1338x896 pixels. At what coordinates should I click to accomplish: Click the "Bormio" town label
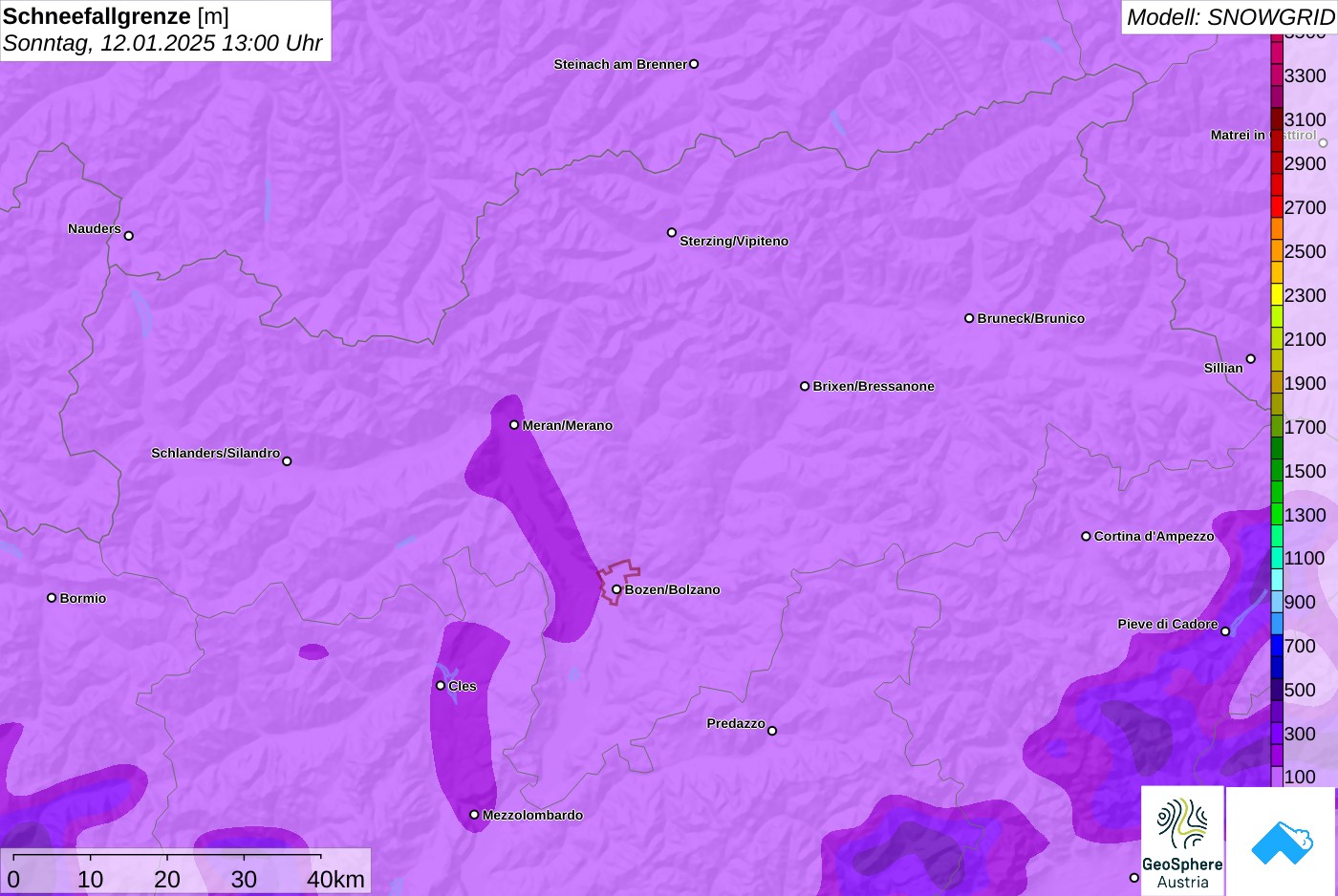click(83, 598)
